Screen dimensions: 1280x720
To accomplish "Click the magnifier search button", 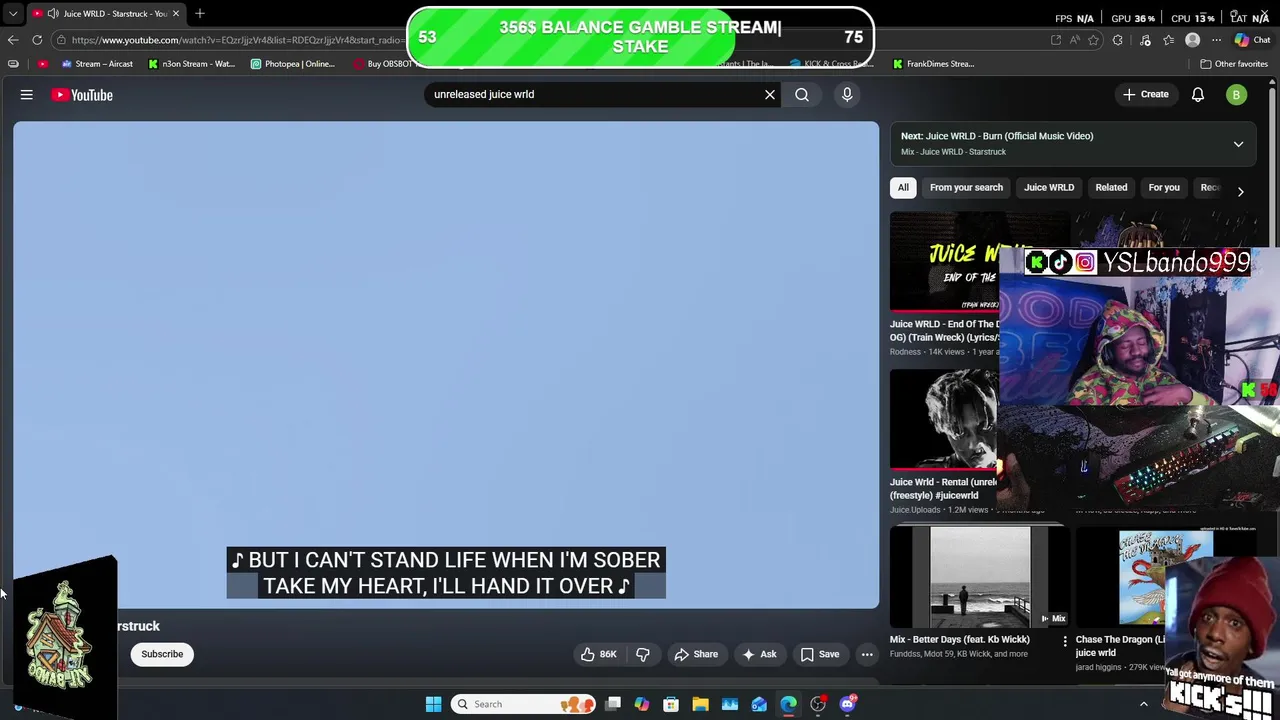I will coord(802,95).
